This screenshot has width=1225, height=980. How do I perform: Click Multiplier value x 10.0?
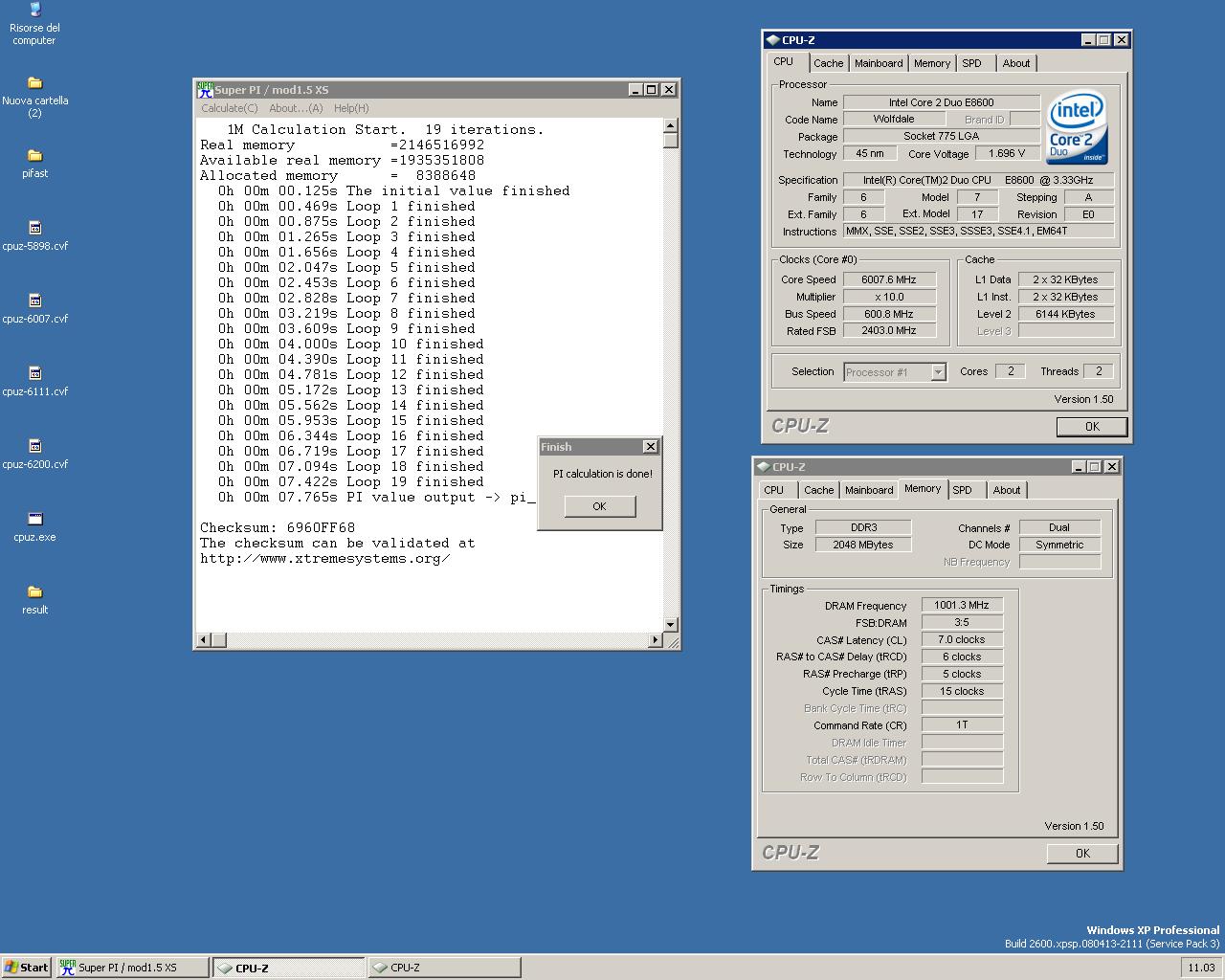889,297
